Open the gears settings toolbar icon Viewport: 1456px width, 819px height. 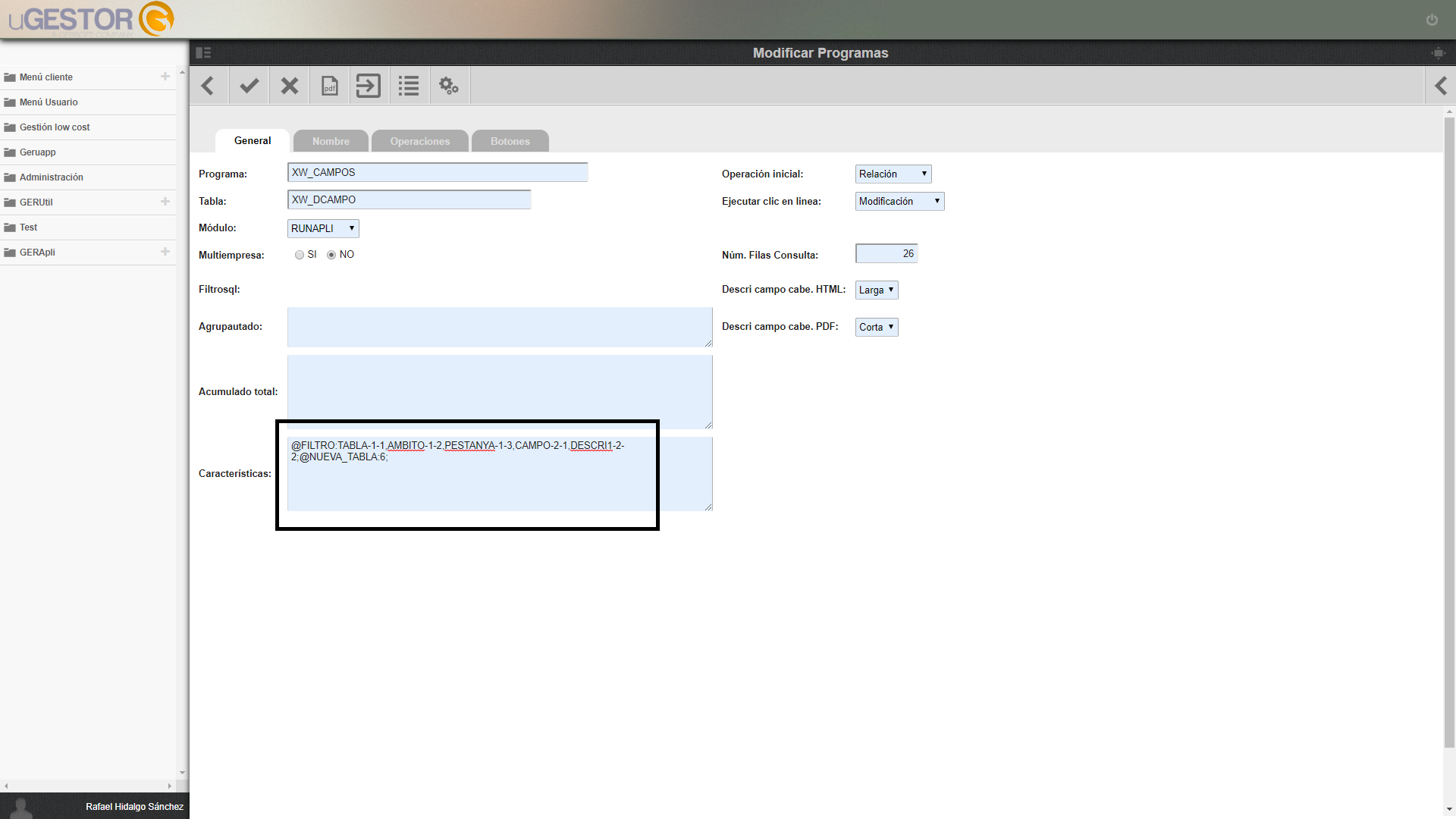tap(449, 86)
